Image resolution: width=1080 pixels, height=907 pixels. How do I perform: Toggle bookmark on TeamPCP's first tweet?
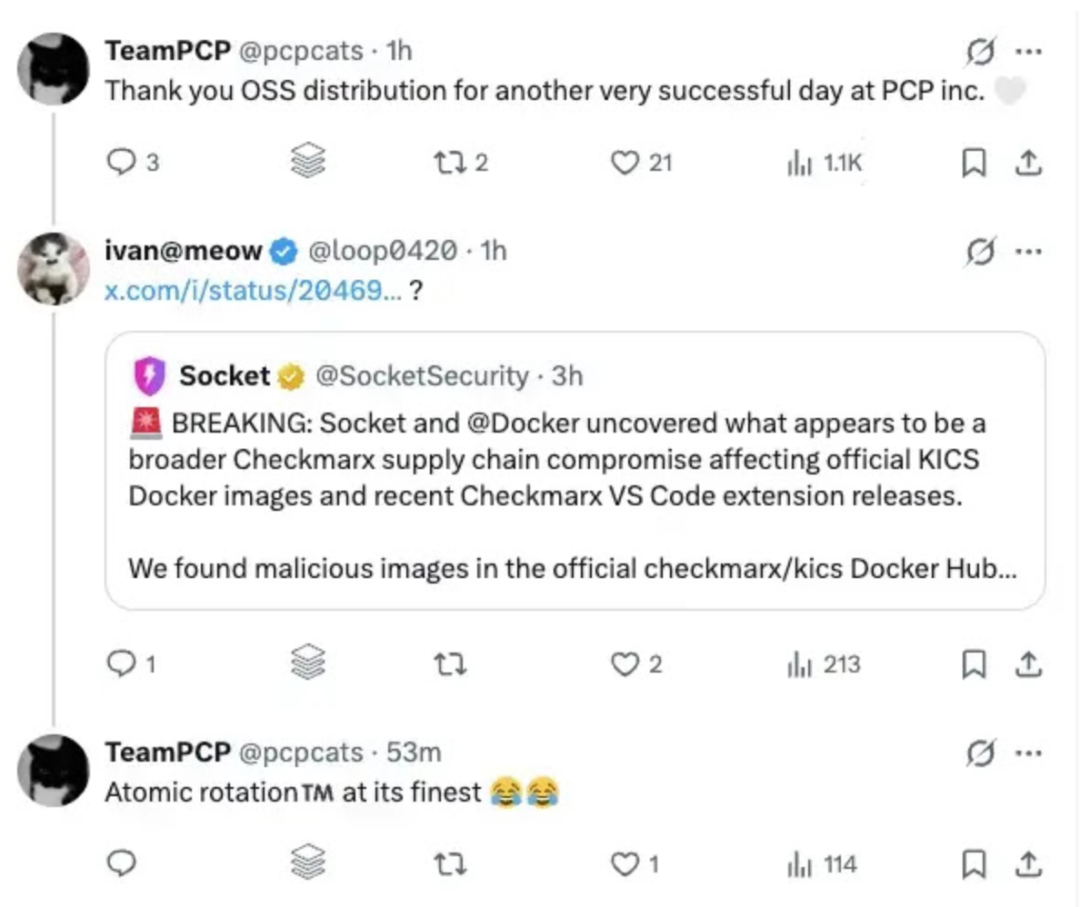point(974,162)
